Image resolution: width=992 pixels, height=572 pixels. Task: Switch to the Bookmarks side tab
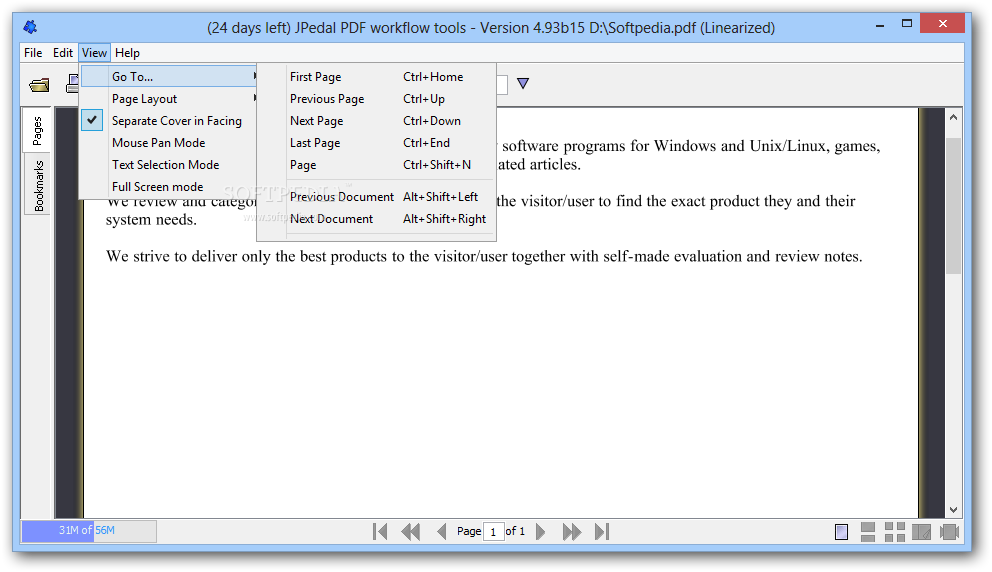39,185
